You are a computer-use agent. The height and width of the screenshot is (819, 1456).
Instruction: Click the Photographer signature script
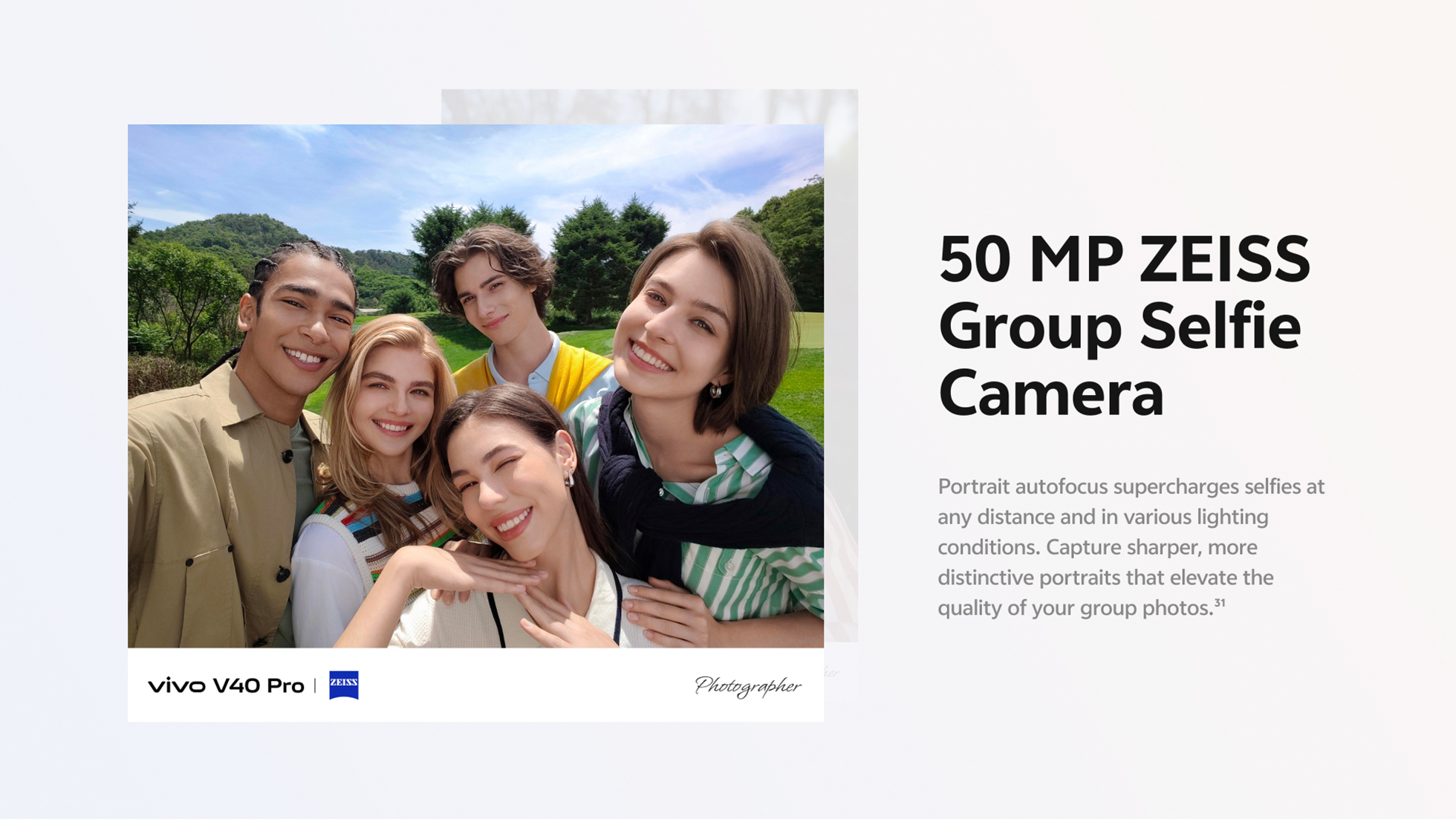(x=747, y=686)
